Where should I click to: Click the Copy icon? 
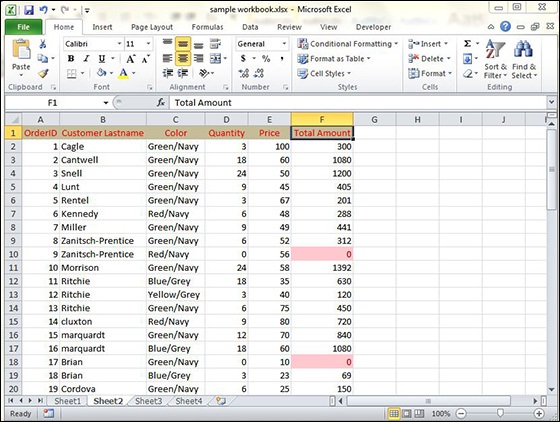coord(43,58)
